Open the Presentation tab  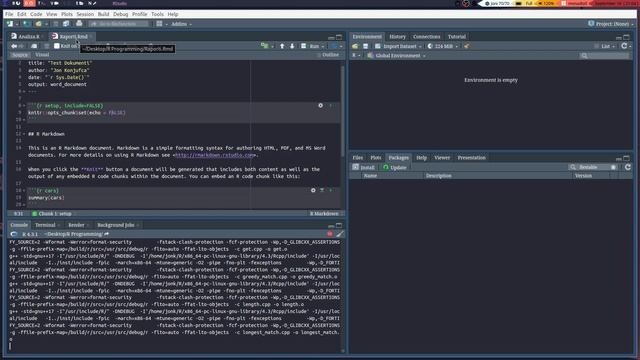tap(471, 158)
